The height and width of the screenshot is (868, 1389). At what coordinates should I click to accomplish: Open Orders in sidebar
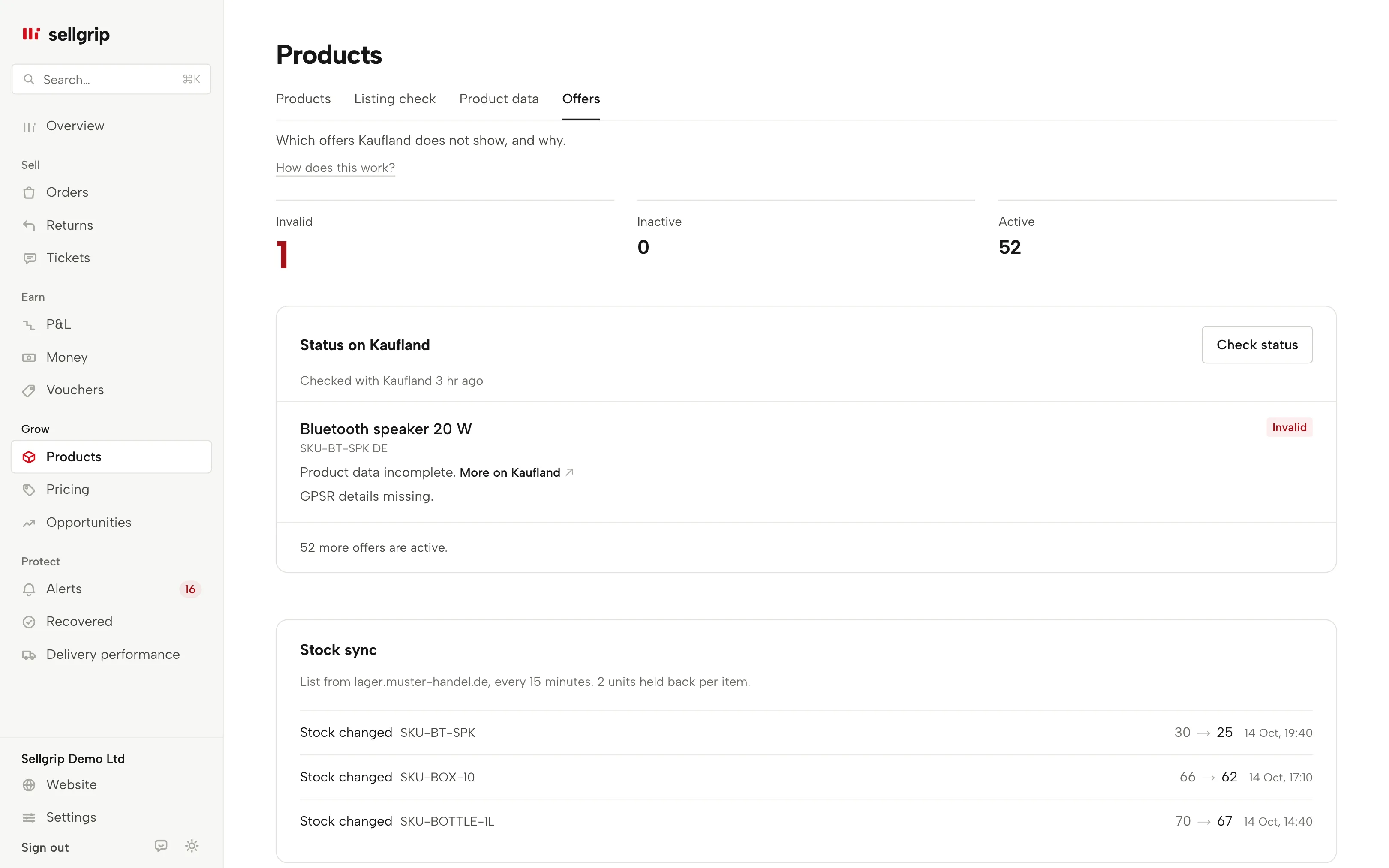click(x=111, y=192)
